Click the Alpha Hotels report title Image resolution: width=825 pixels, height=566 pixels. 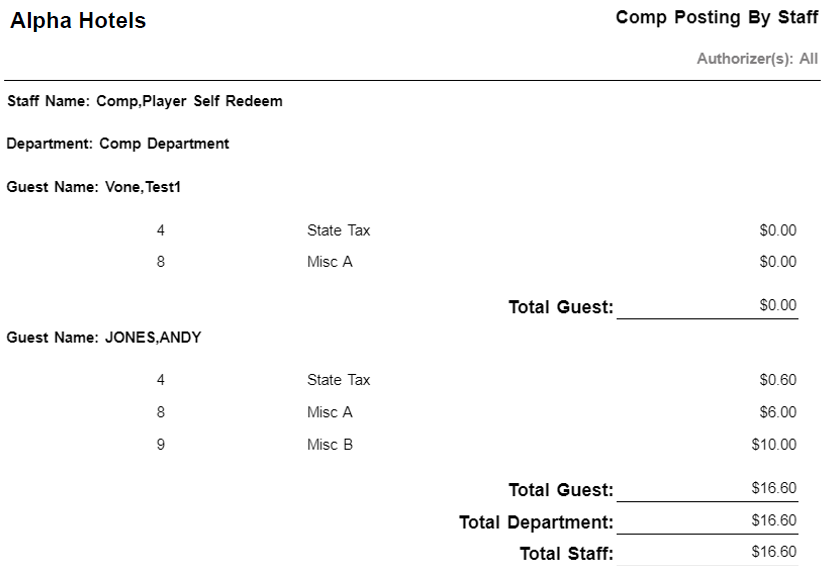tap(78, 21)
